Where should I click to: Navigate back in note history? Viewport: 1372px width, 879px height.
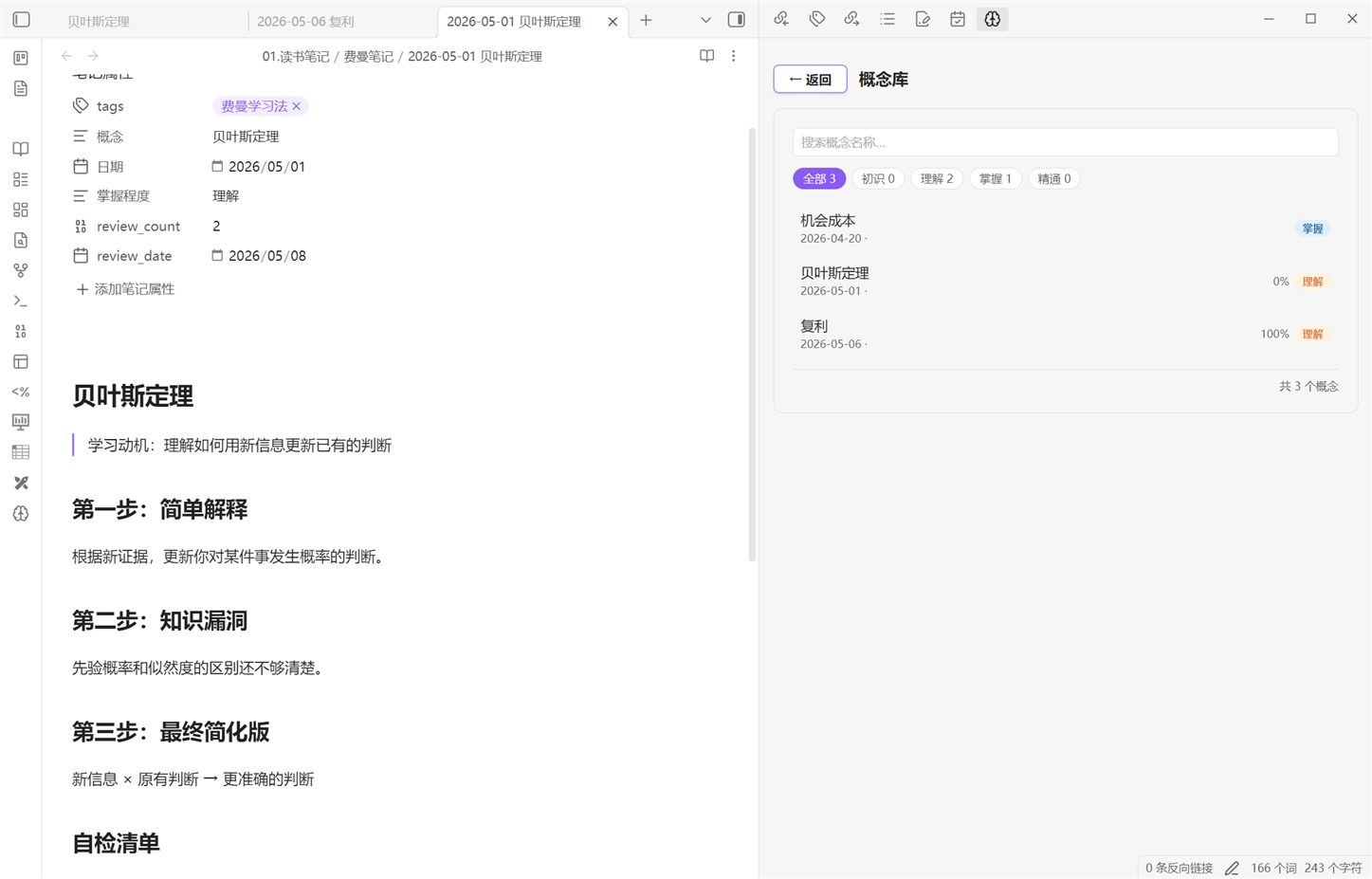pyautogui.click(x=66, y=56)
